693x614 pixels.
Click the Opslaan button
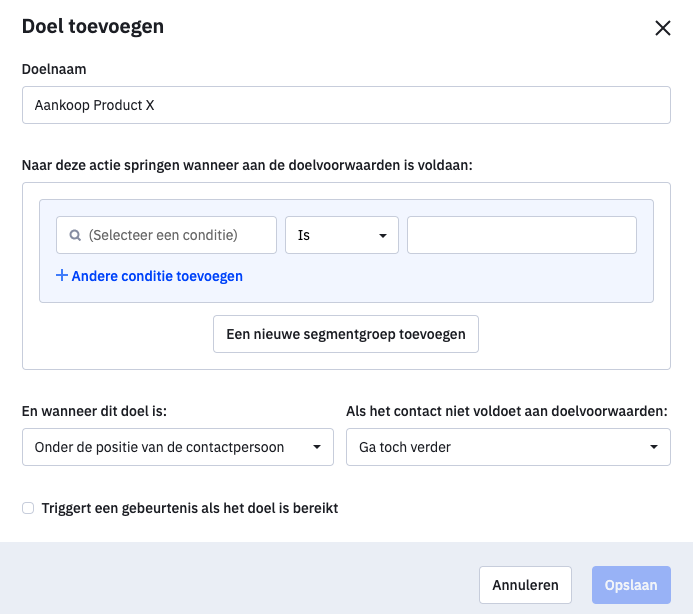click(x=631, y=585)
